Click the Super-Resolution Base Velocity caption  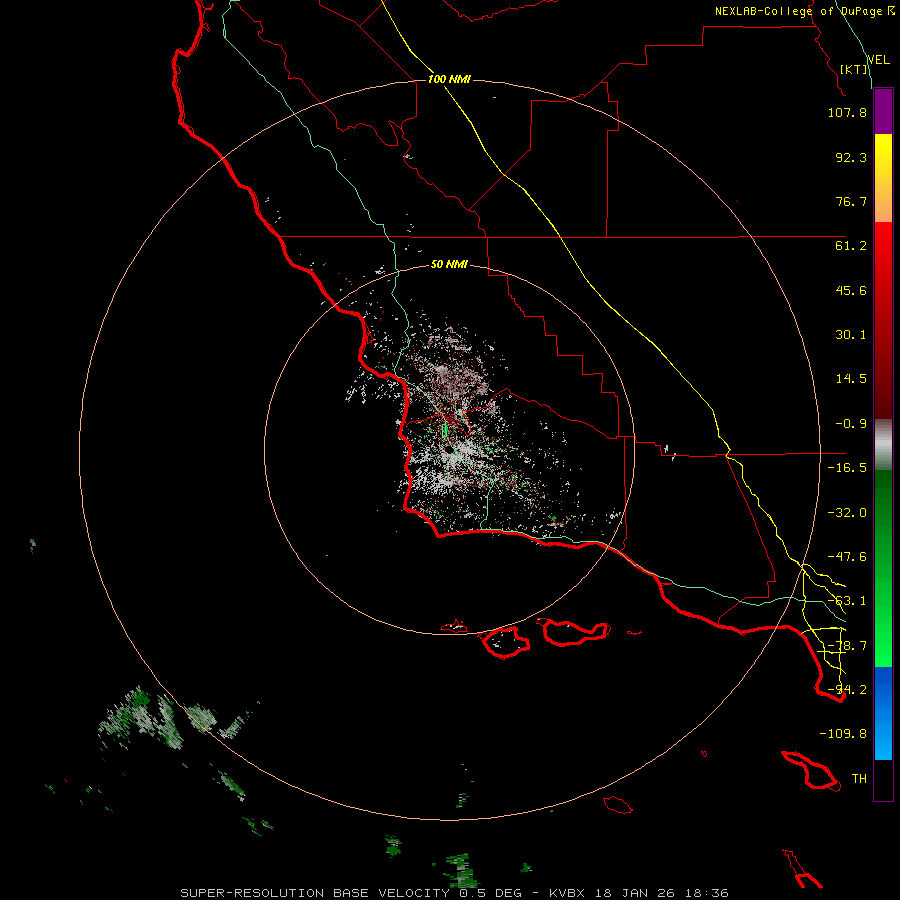click(x=455, y=893)
